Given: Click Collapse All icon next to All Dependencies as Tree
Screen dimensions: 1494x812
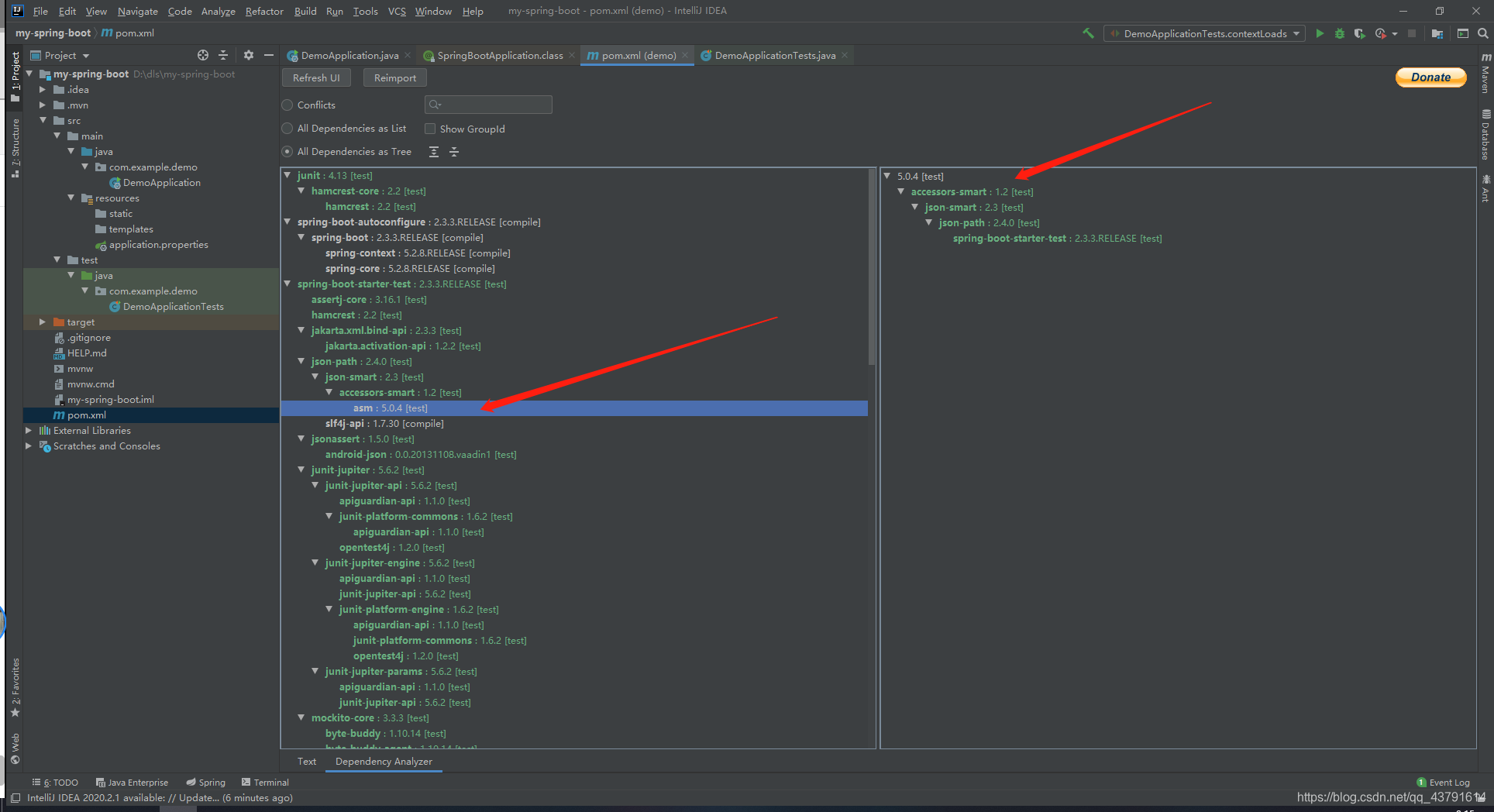Looking at the screenshot, I should tap(454, 152).
